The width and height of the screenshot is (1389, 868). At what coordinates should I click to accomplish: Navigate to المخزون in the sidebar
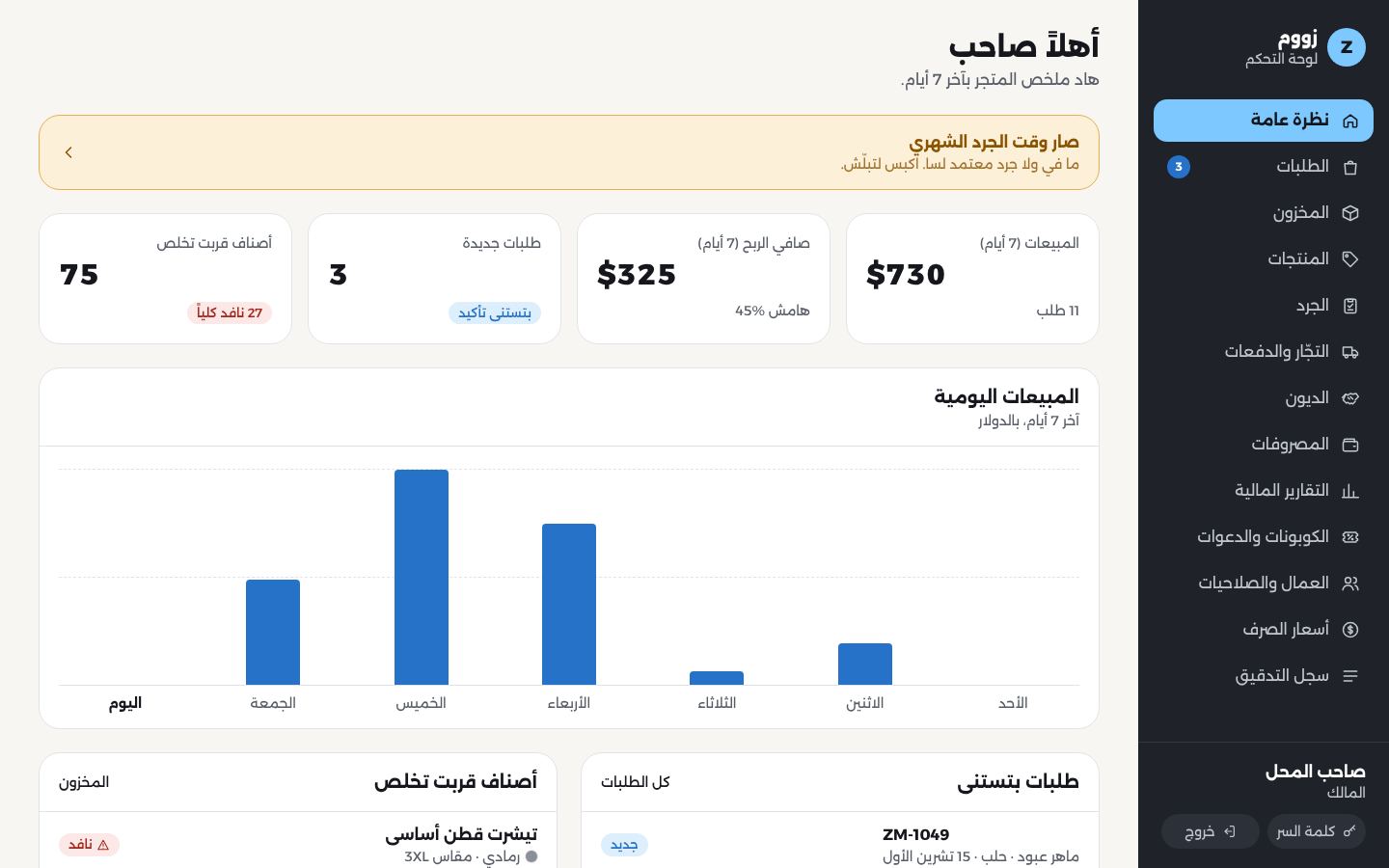pyautogui.click(x=1264, y=213)
